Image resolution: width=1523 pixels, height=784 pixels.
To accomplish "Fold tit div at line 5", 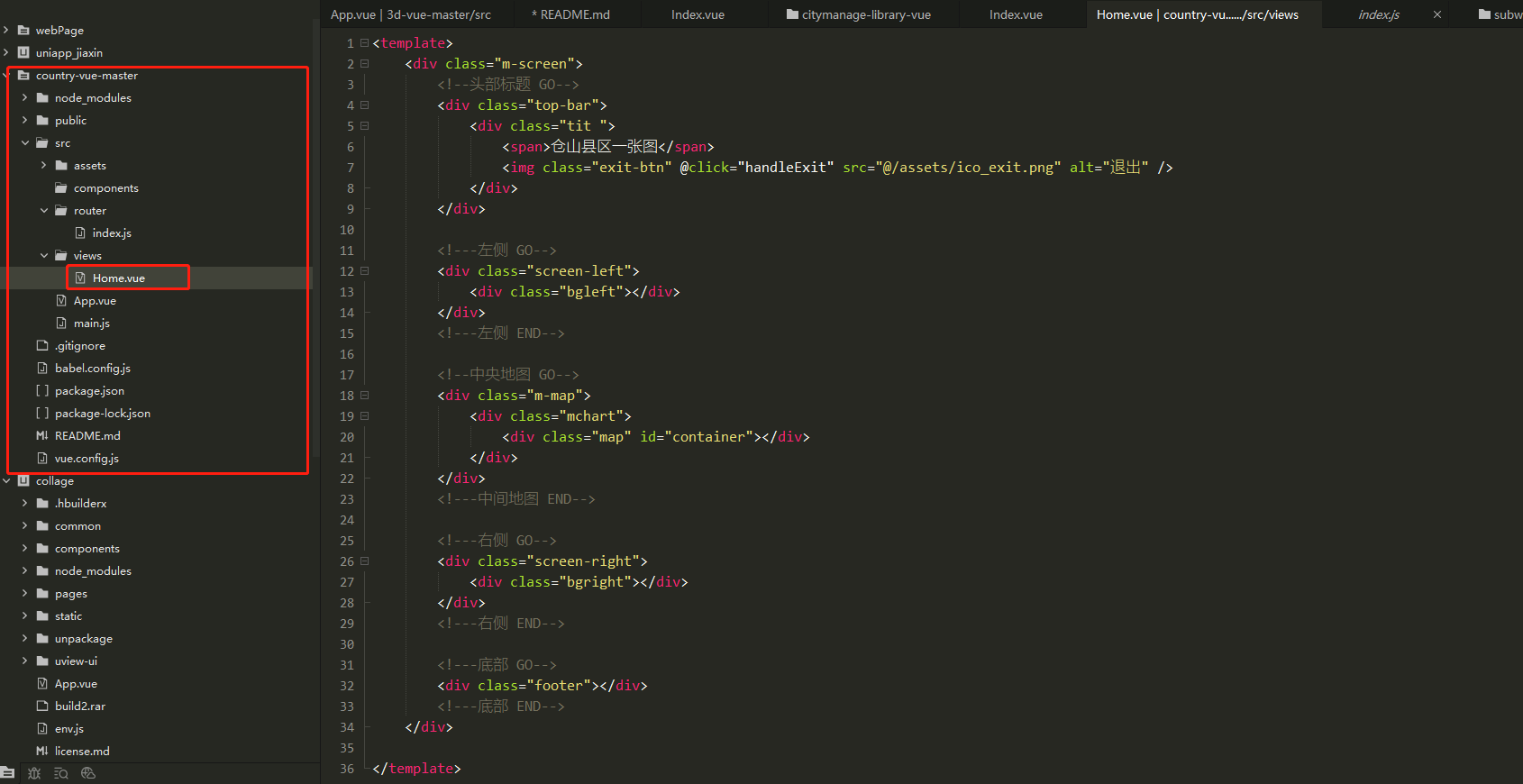I will [364, 126].
